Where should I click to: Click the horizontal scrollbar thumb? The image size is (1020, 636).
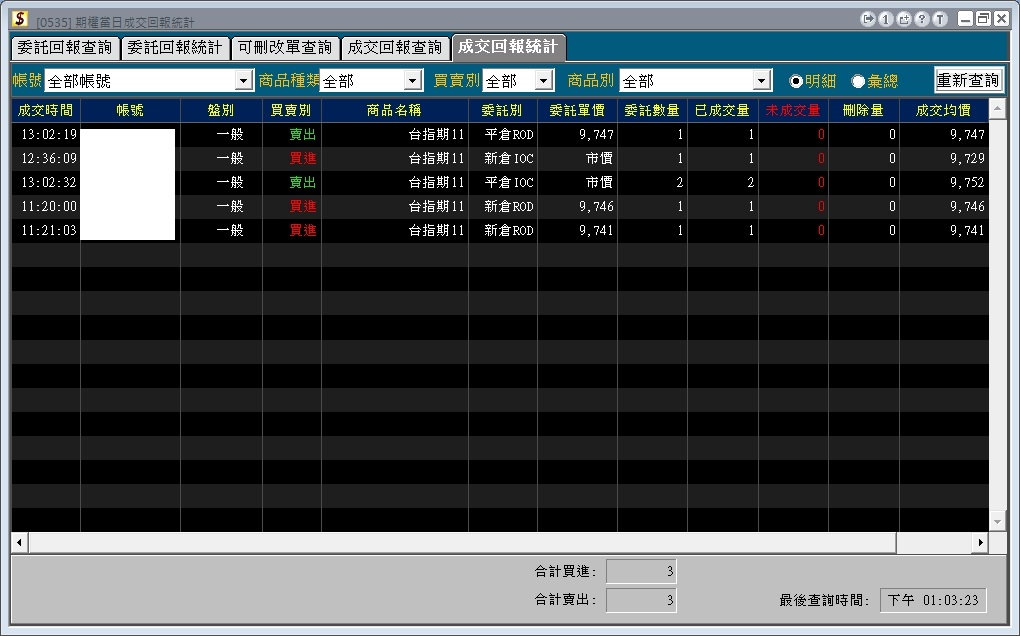click(463, 542)
